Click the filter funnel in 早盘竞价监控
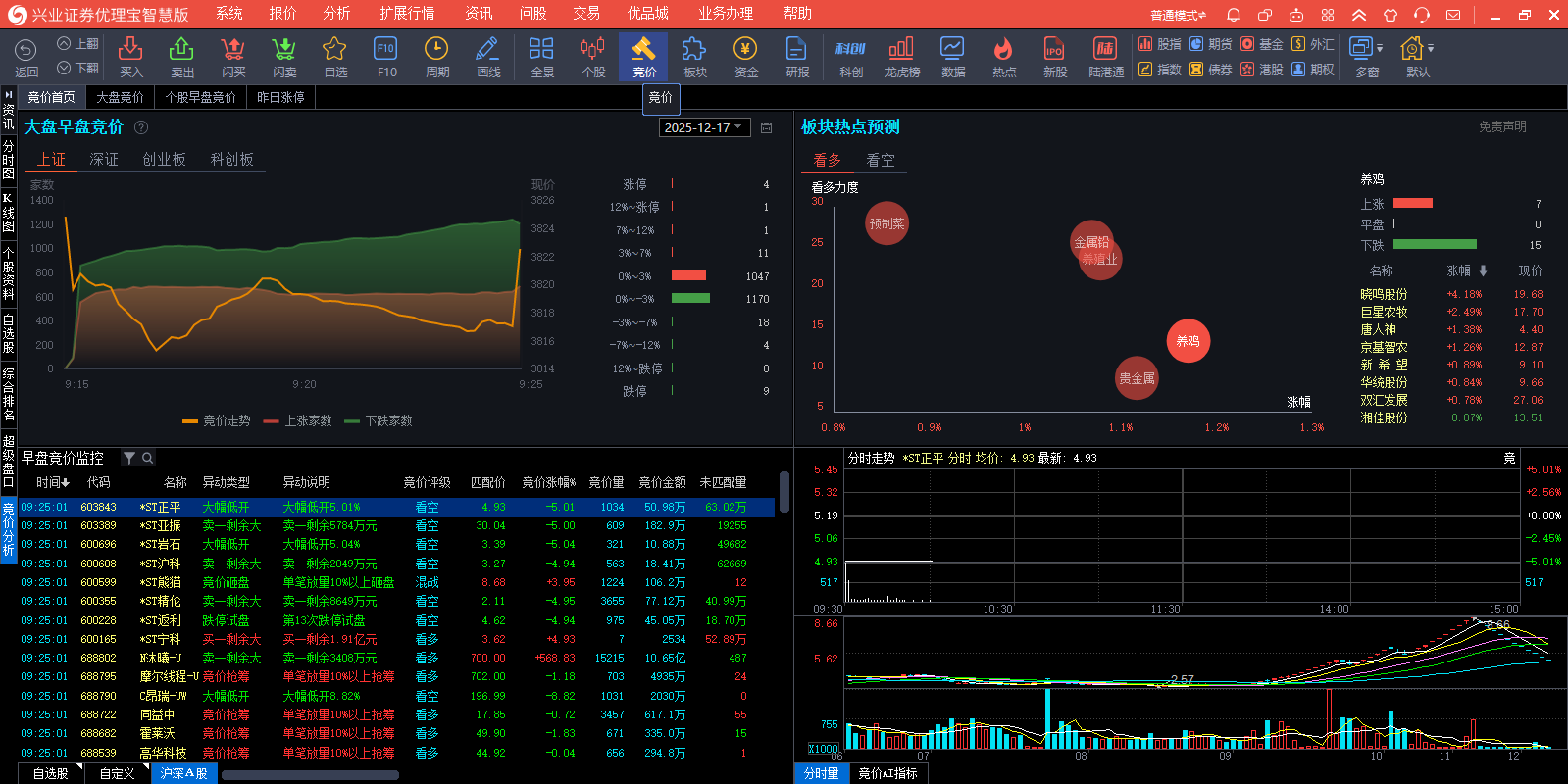This screenshot has height=784, width=1568. tap(129, 458)
